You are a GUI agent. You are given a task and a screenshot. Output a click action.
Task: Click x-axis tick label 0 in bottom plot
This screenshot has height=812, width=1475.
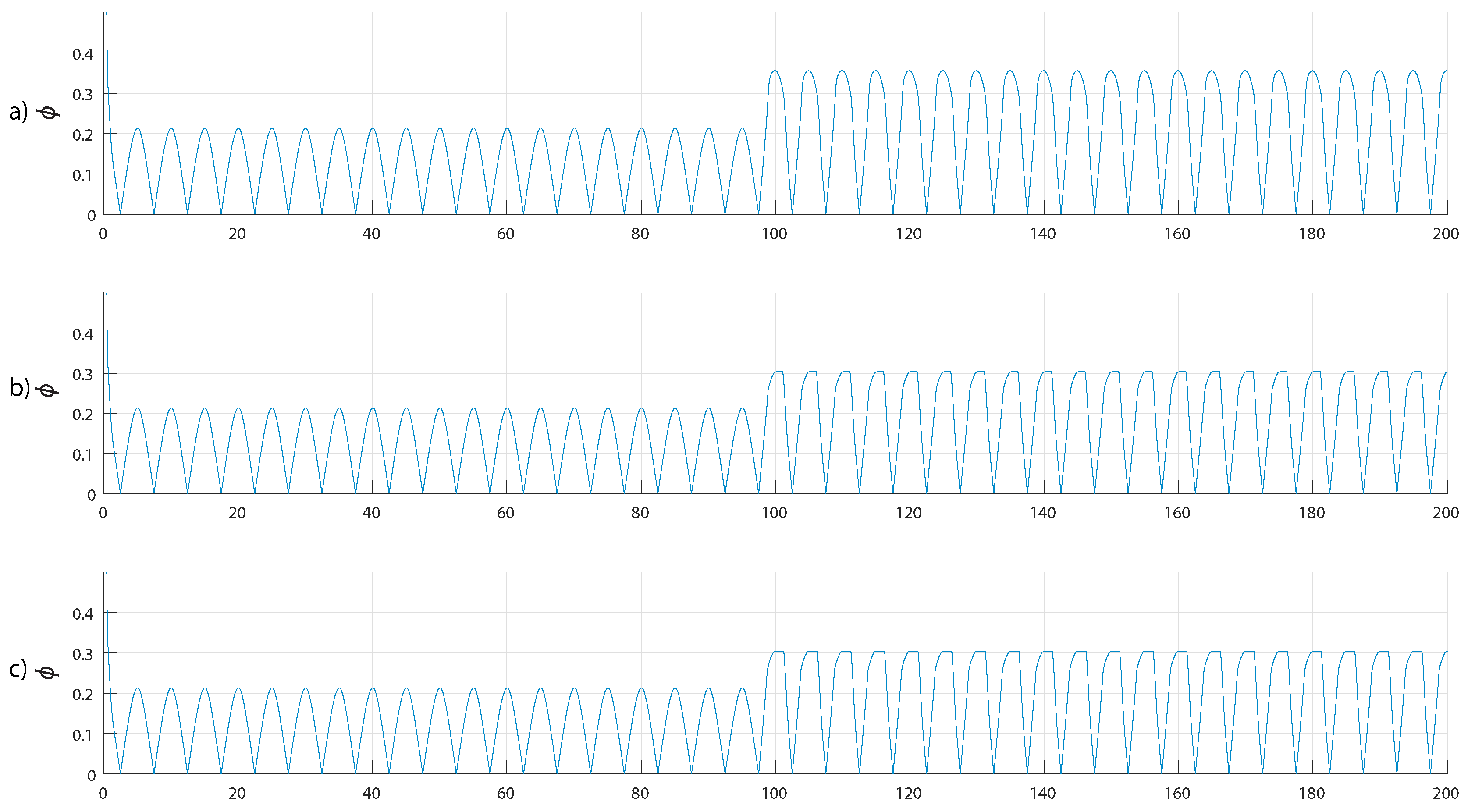pyautogui.click(x=103, y=793)
